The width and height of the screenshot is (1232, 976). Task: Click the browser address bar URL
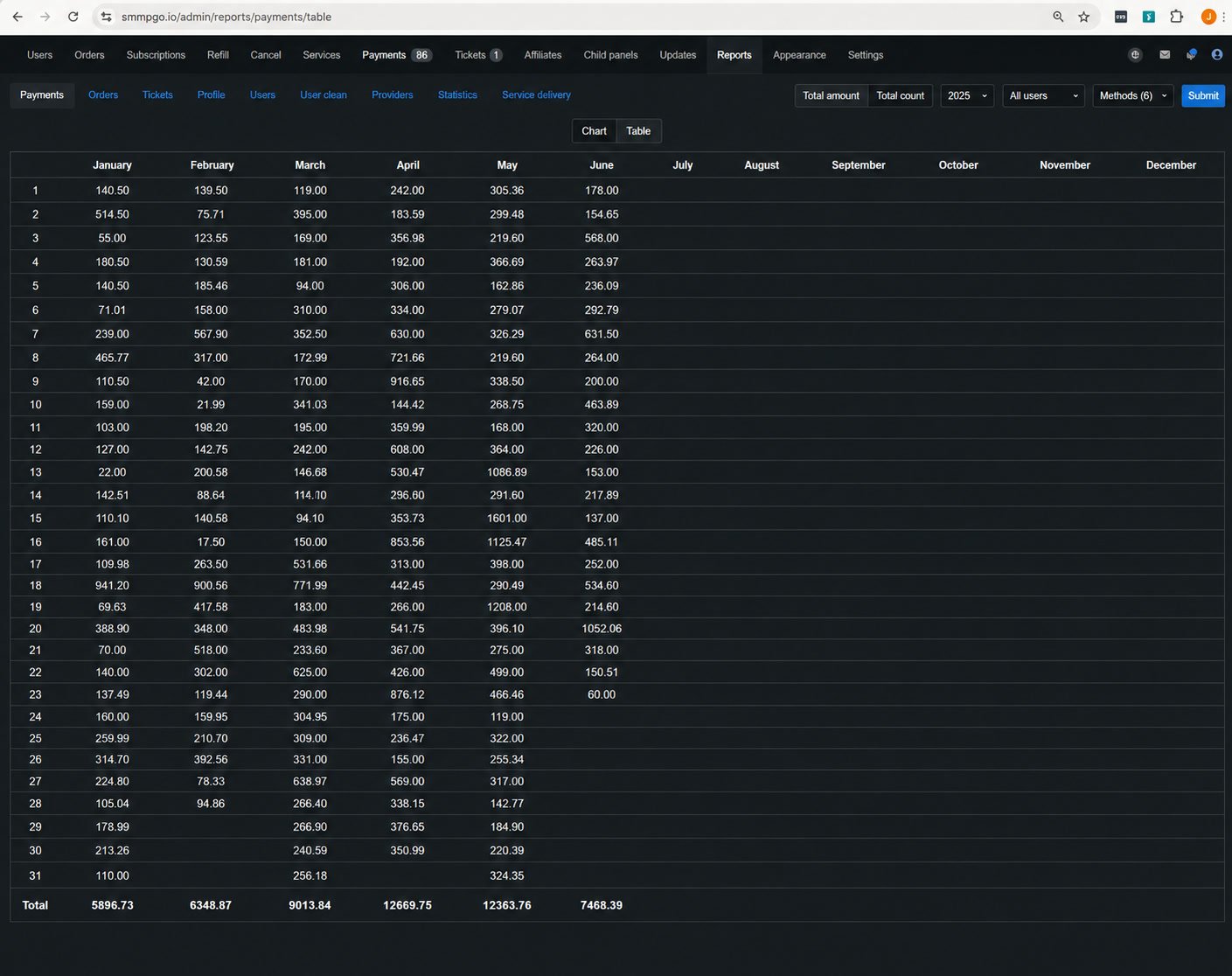[x=226, y=17]
